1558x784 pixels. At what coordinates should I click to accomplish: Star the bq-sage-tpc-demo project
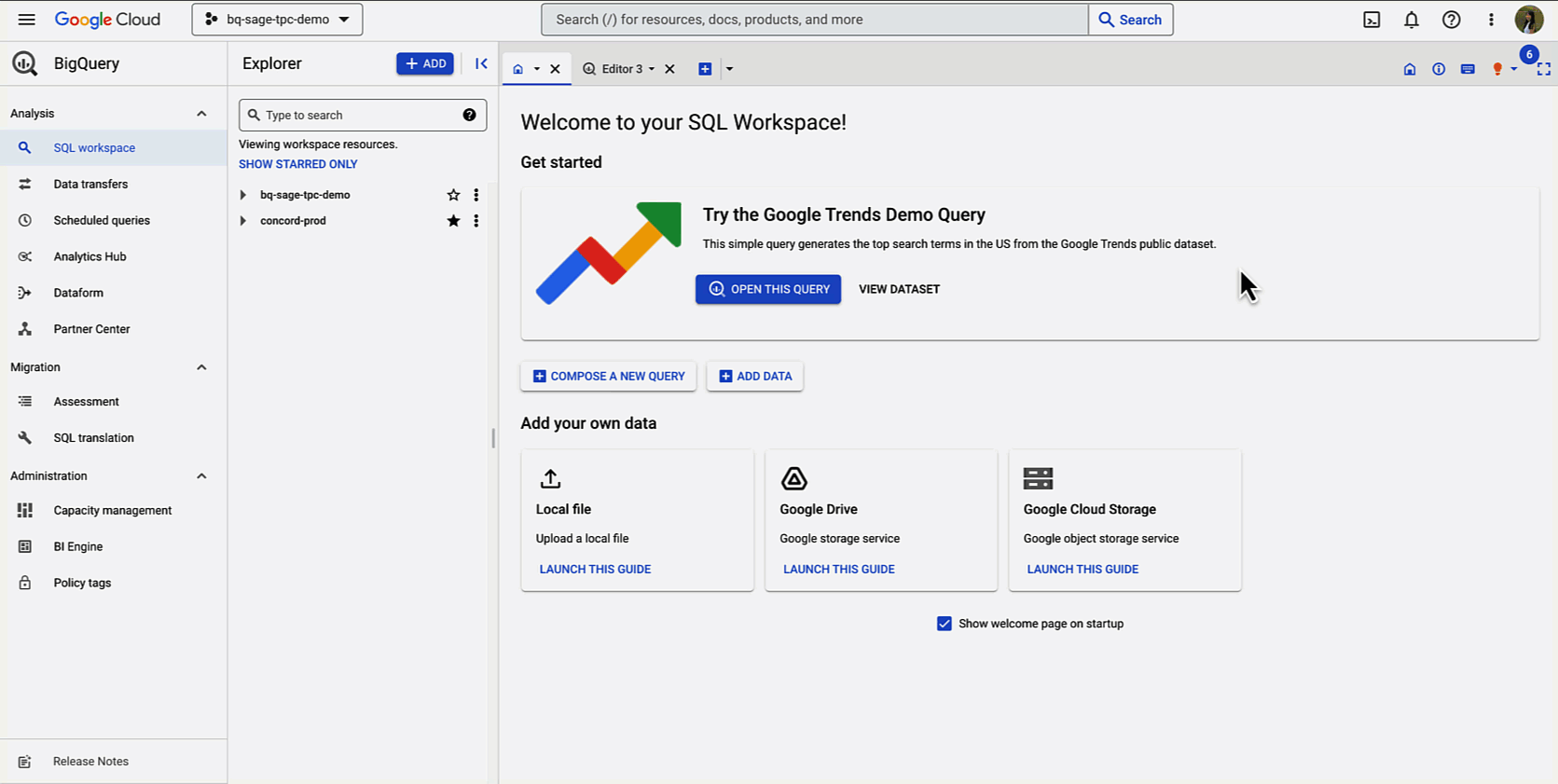pyautogui.click(x=453, y=195)
